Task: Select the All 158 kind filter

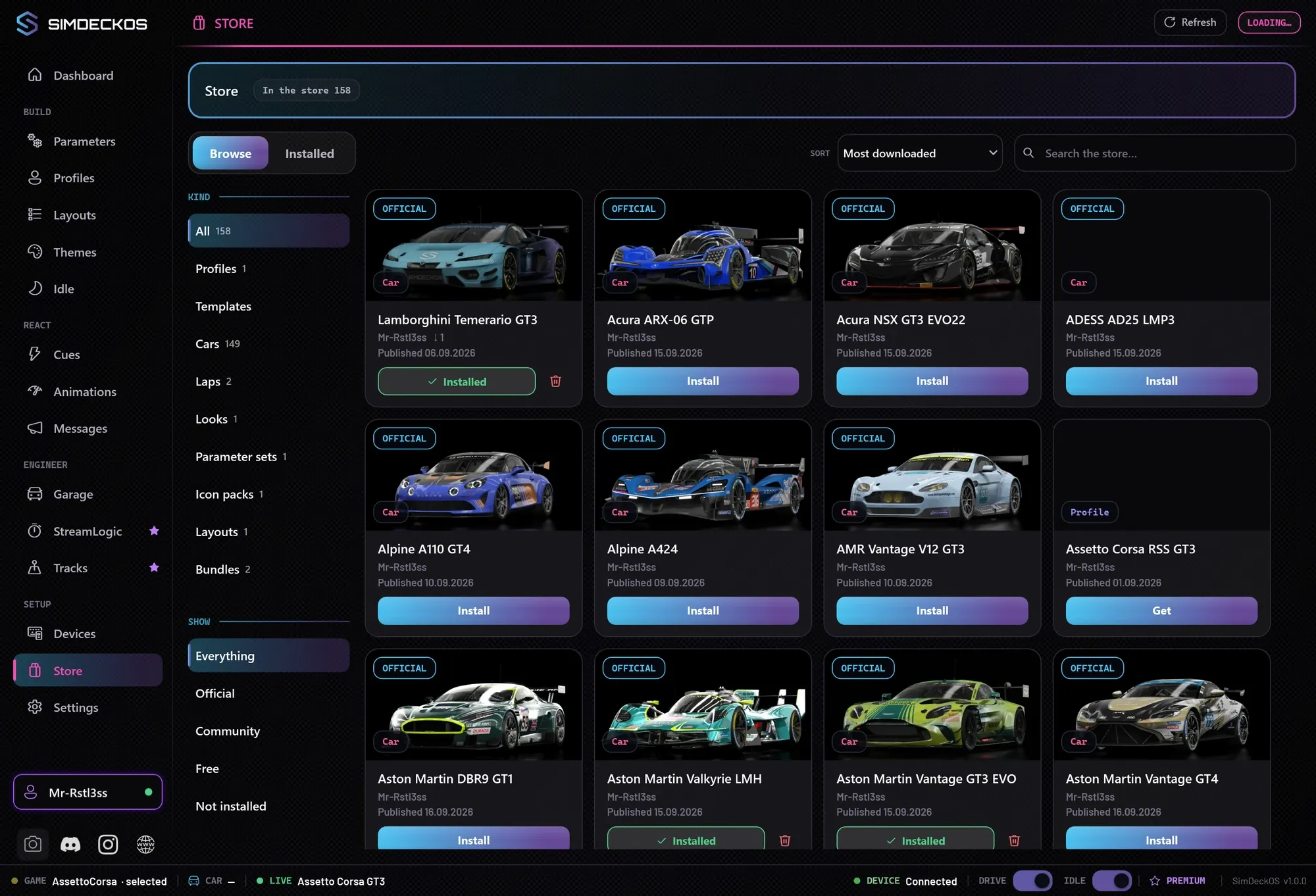Action: click(x=268, y=230)
